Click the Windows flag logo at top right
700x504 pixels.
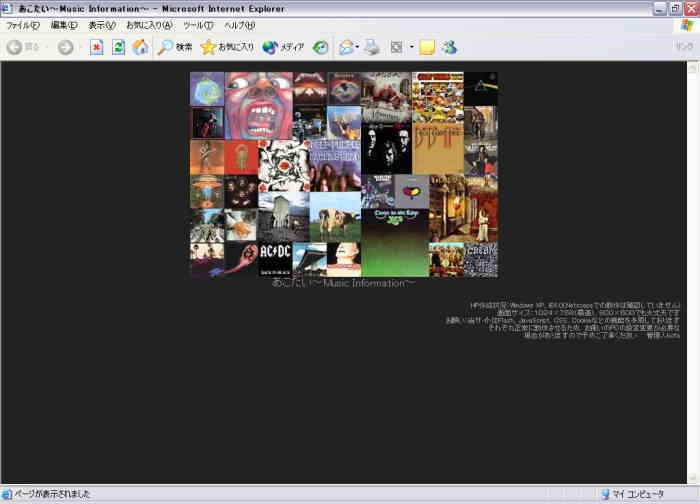click(687, 25)
